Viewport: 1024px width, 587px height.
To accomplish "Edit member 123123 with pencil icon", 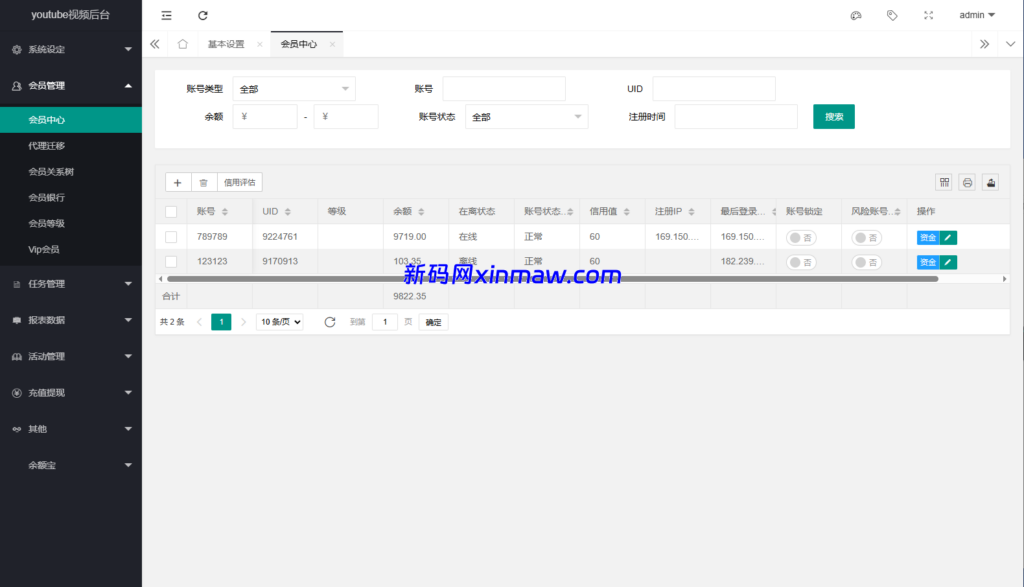I will click(x=948, y=262).
